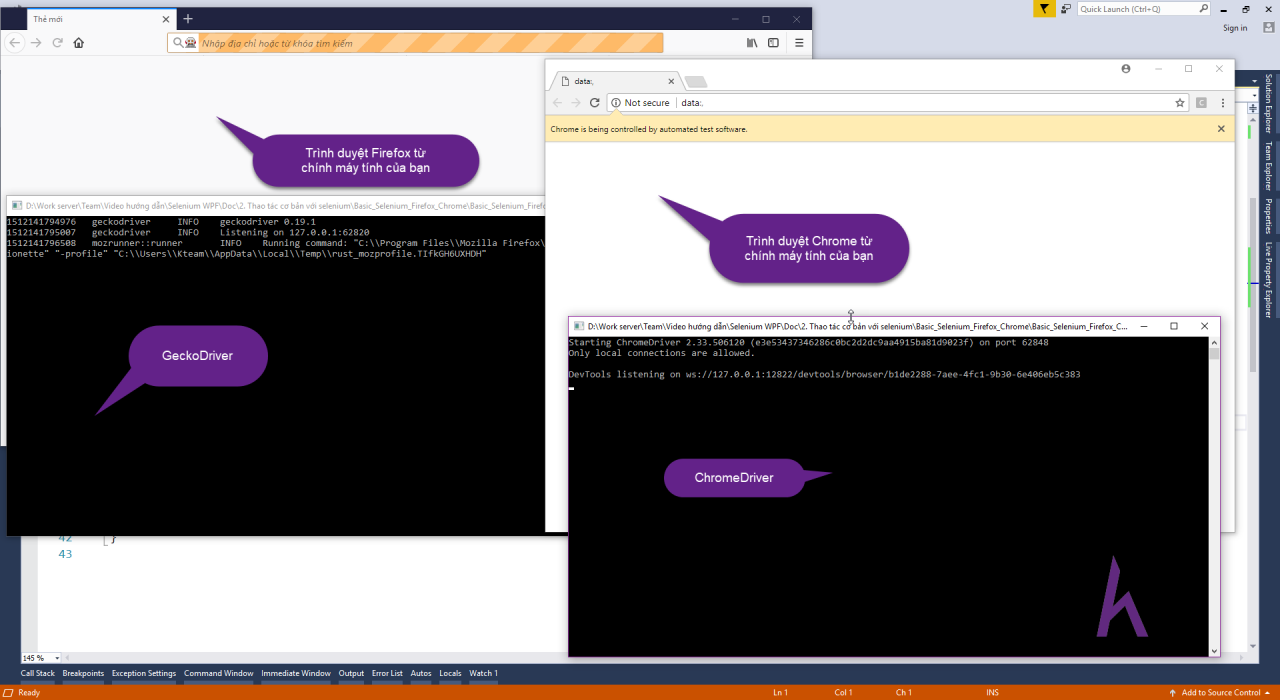Go to the Firefox home page icon
1280x700 pixels.
coord(78,43)
